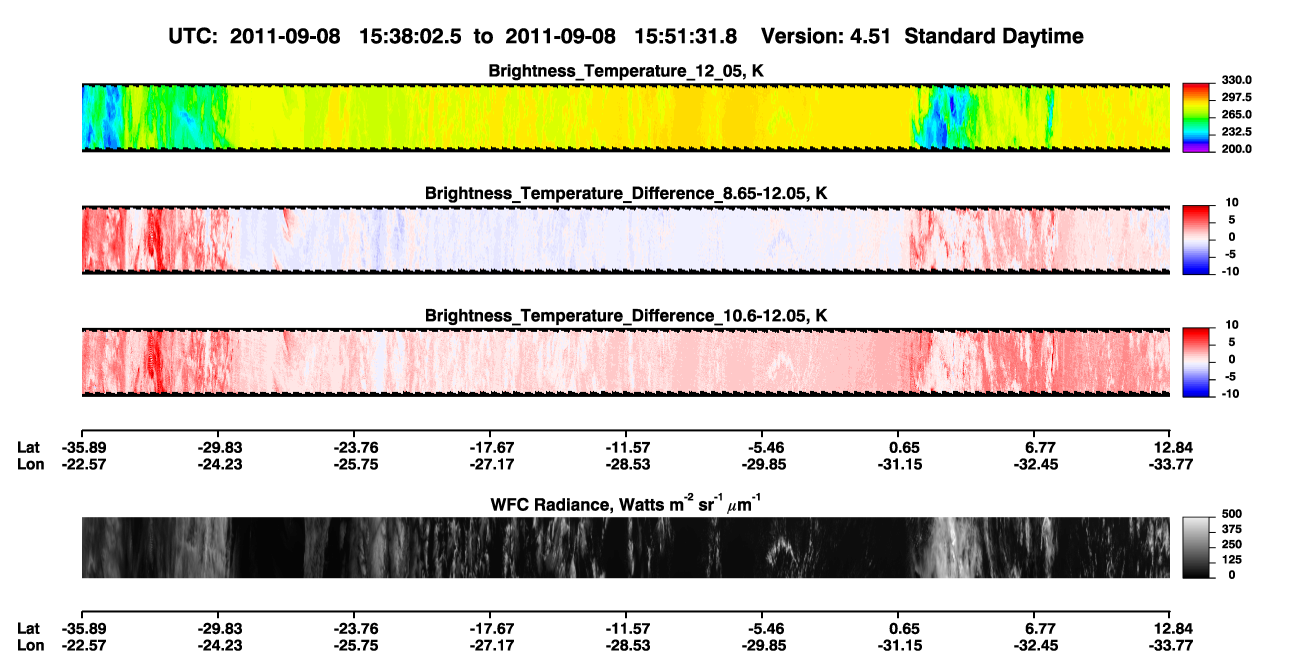Viewport: 1300px width, 667px height.
Task: Click the rainbow colorbar for brightness temperature
Action: 1196,116
